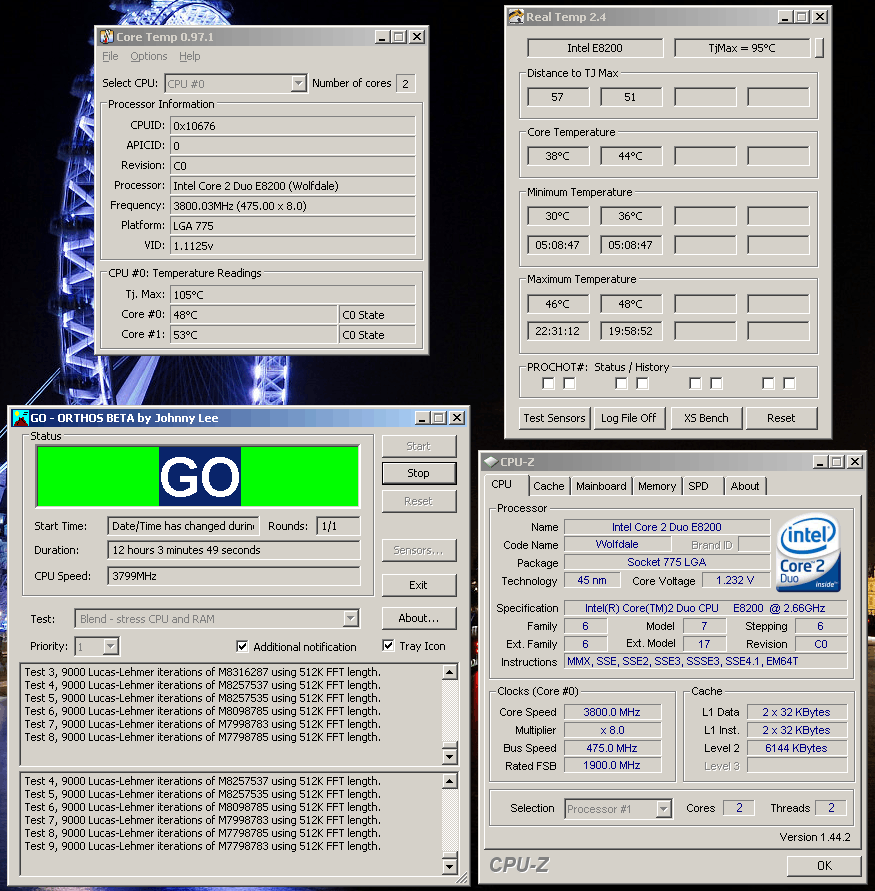Click down arrow of lower ORTHOS log scrollbar
The image size is (875, 891).
point(449,867)
